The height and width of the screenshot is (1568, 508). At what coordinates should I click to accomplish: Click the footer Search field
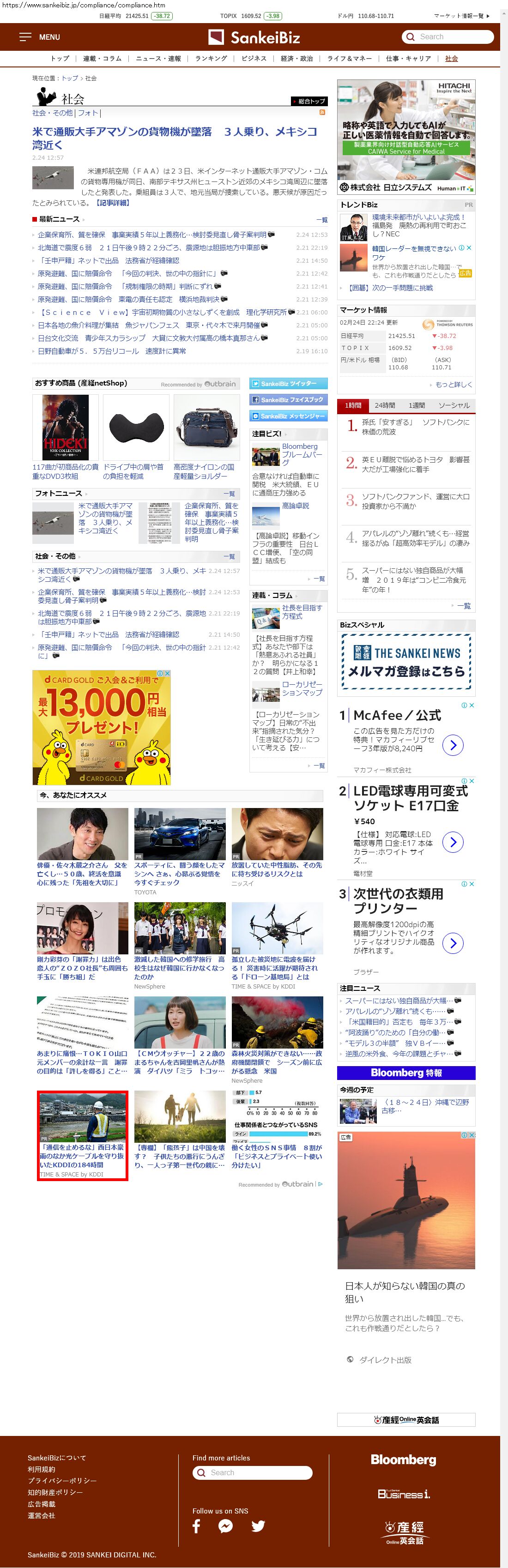point(252,1472)
